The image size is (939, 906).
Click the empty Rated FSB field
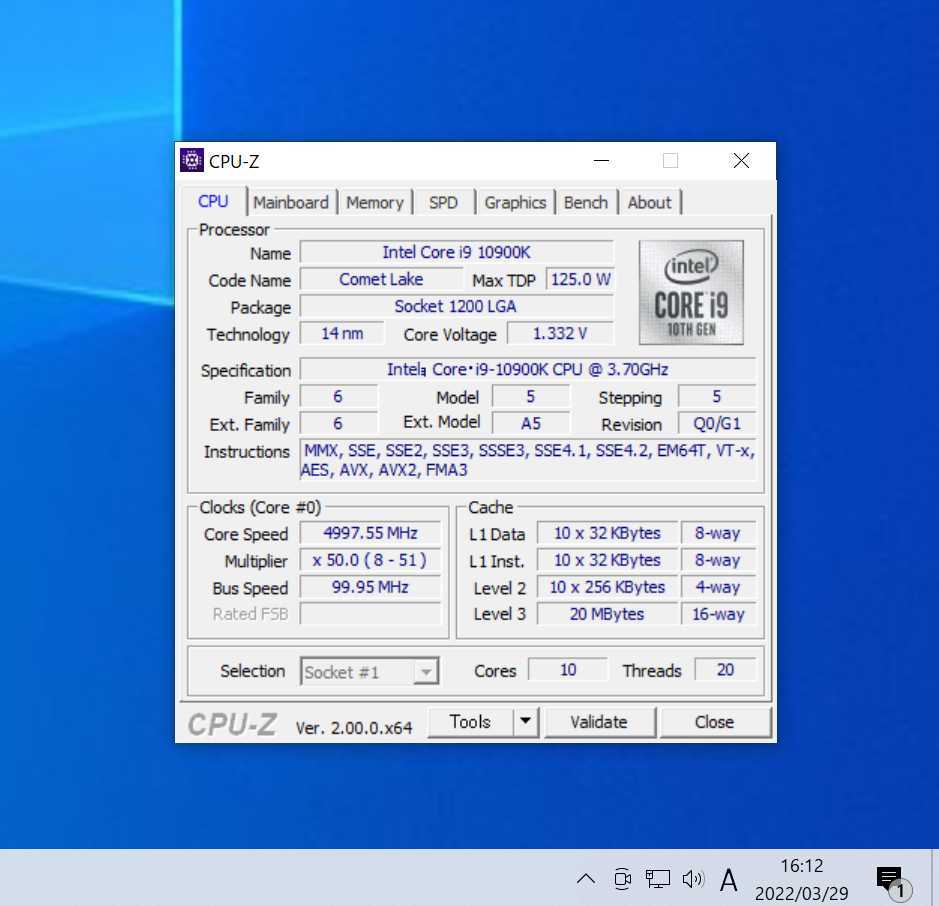click(370, 614)
